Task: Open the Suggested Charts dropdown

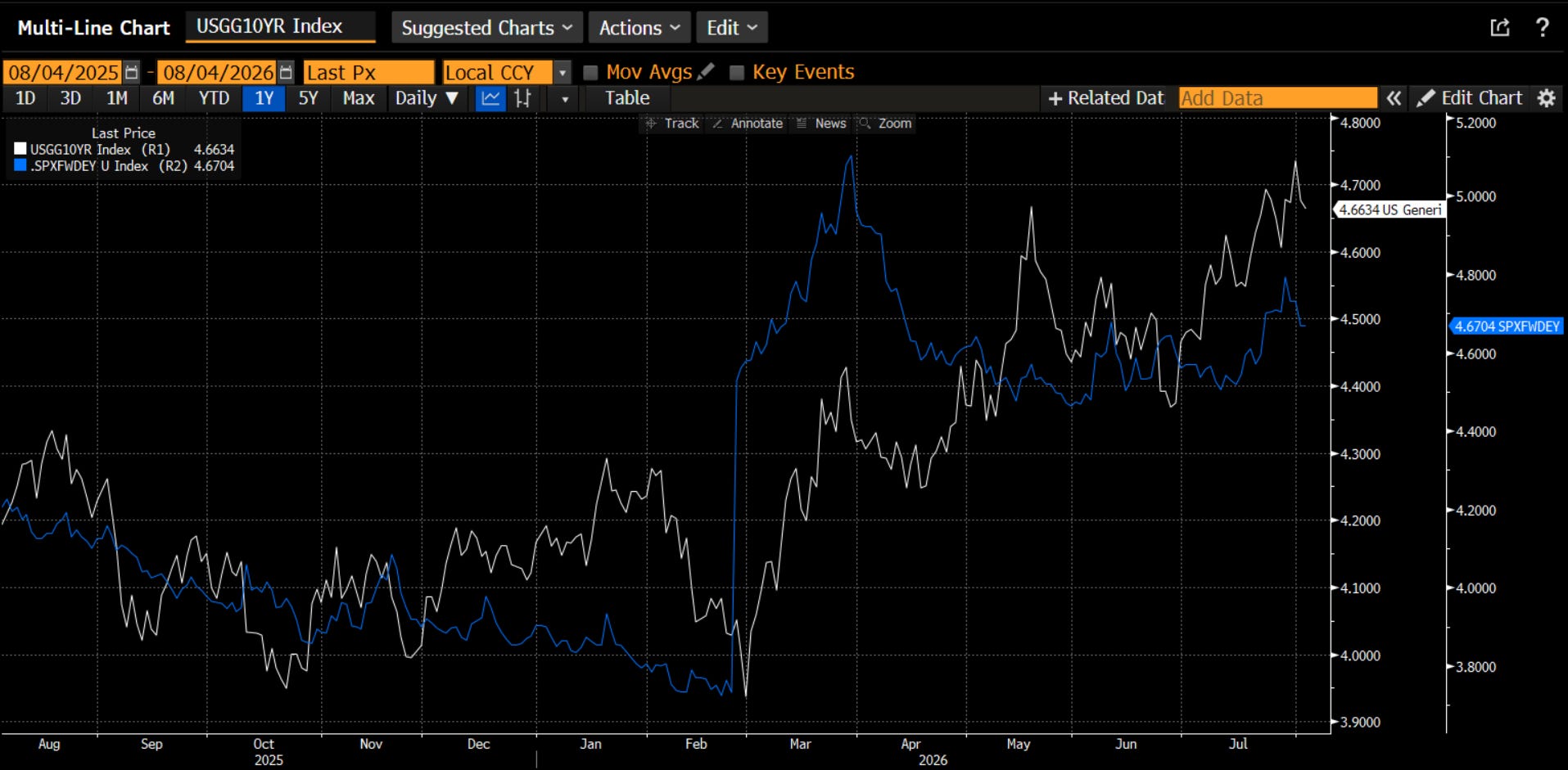Action: [x=487, y=28]
